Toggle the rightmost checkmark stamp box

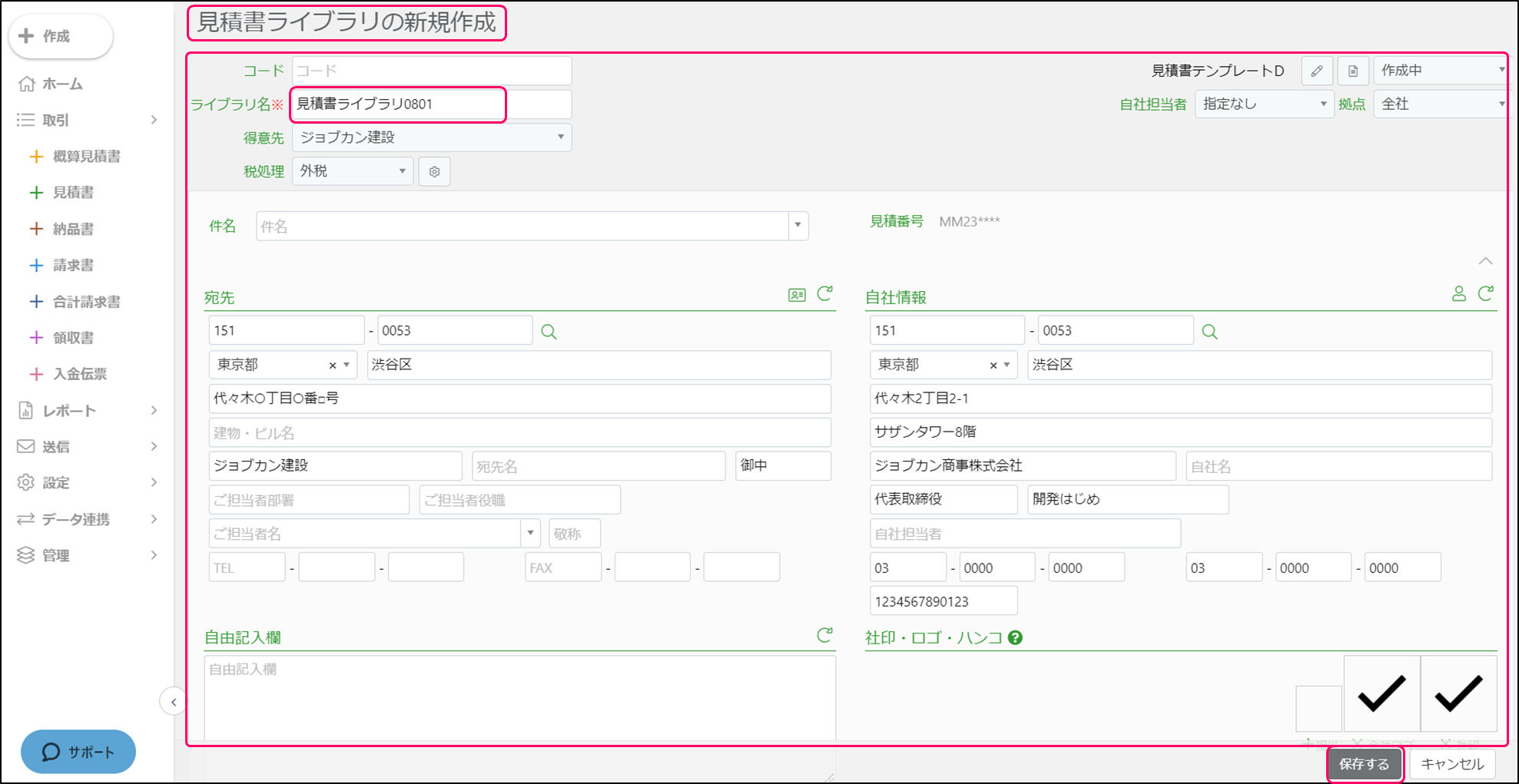(1458, 693)
